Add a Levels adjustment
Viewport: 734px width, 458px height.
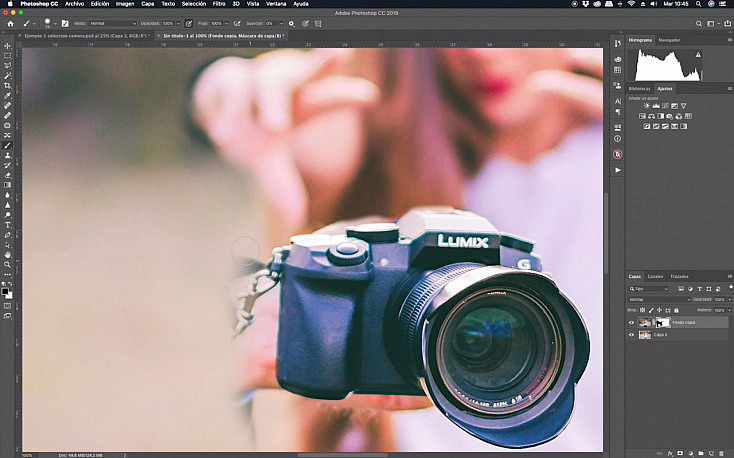click(656, 106)
